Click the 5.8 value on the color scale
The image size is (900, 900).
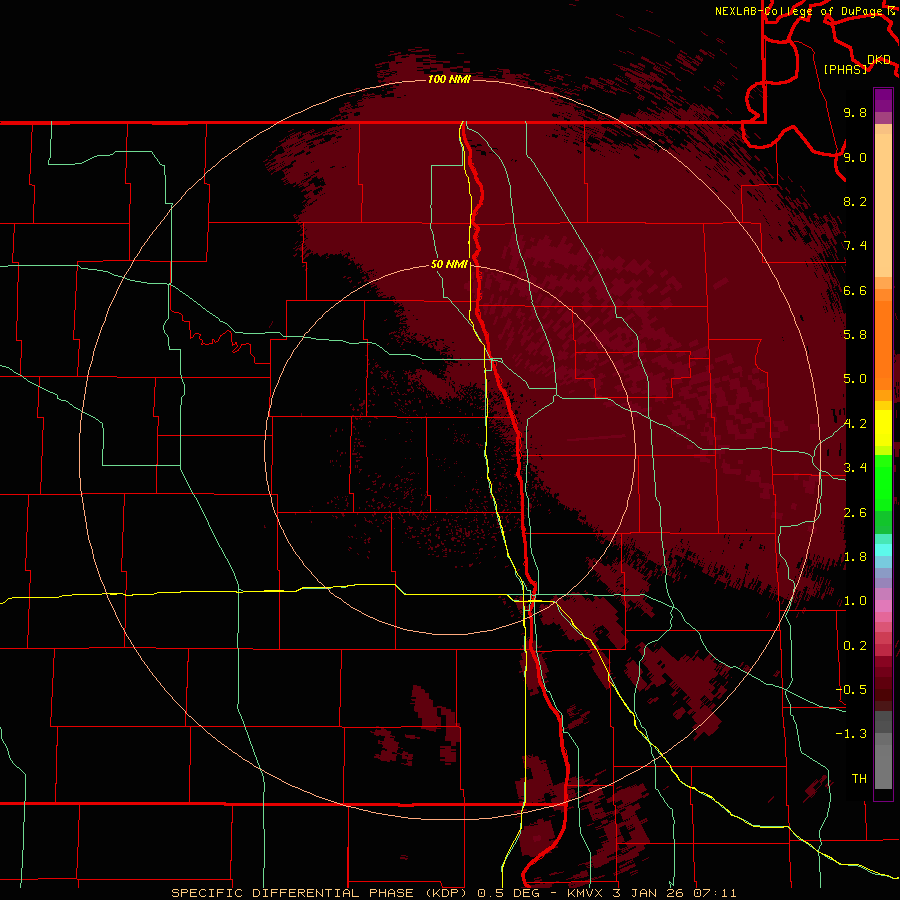855,335
